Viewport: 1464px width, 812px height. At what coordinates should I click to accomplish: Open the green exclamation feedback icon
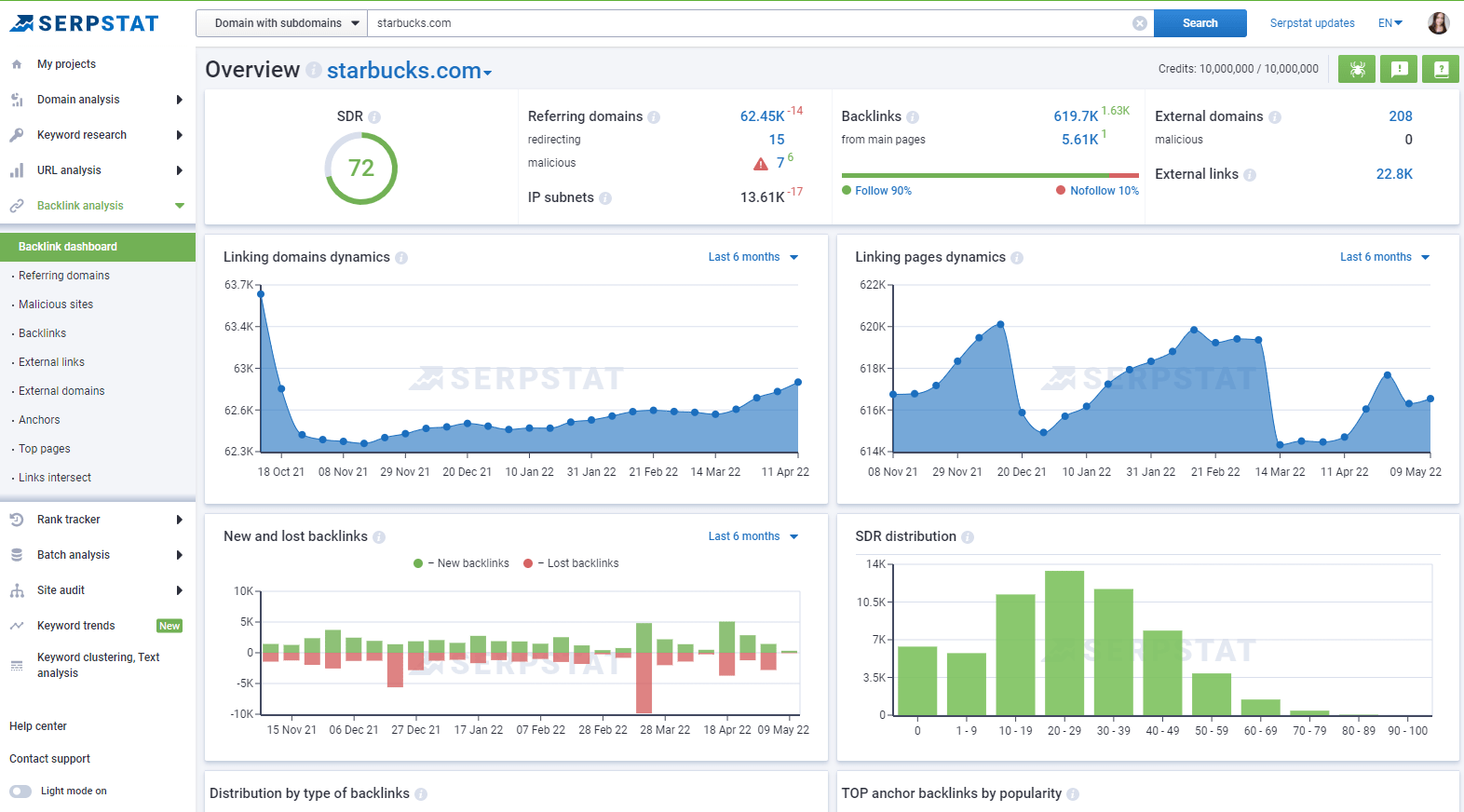(1398, 69)
